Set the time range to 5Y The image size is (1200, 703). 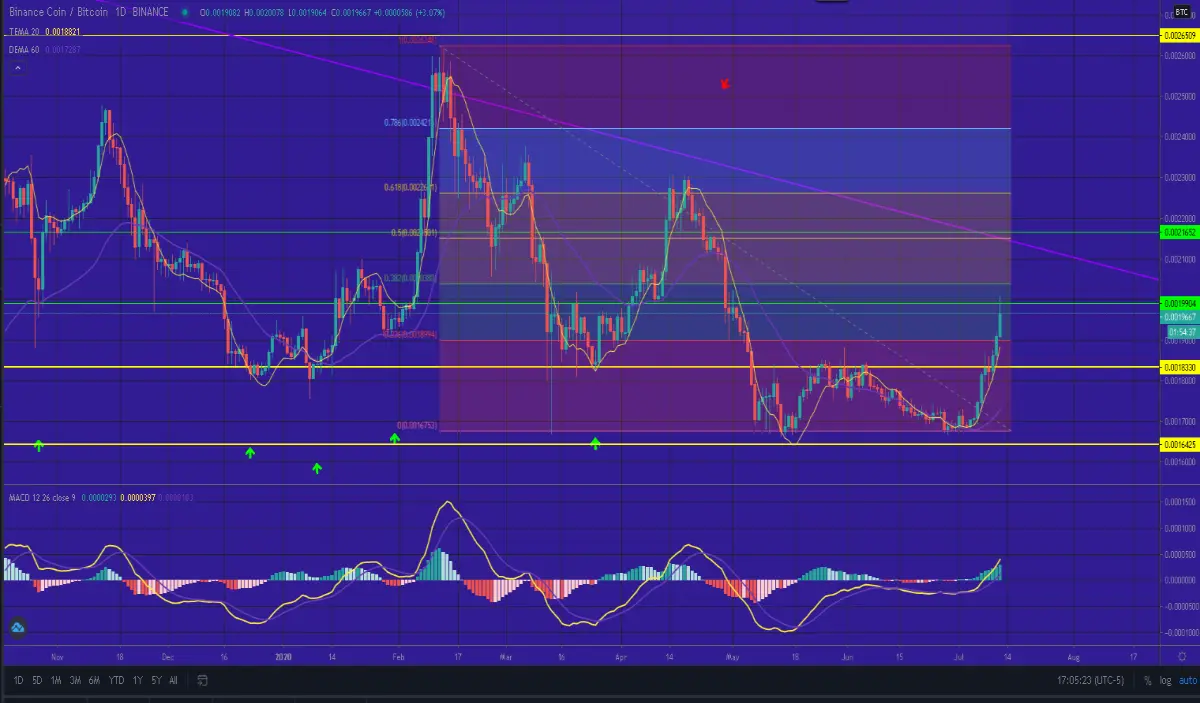click(156, 680)
